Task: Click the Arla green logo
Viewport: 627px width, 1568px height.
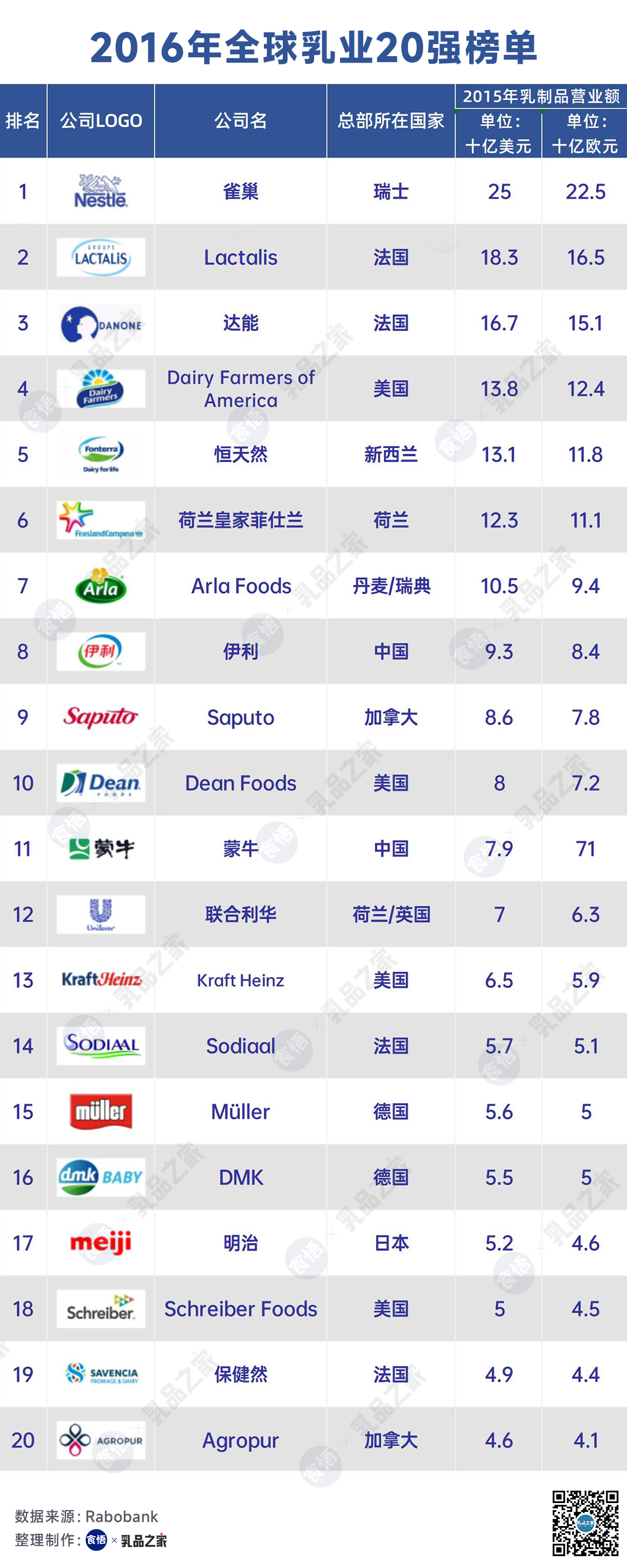Action: 101,585
